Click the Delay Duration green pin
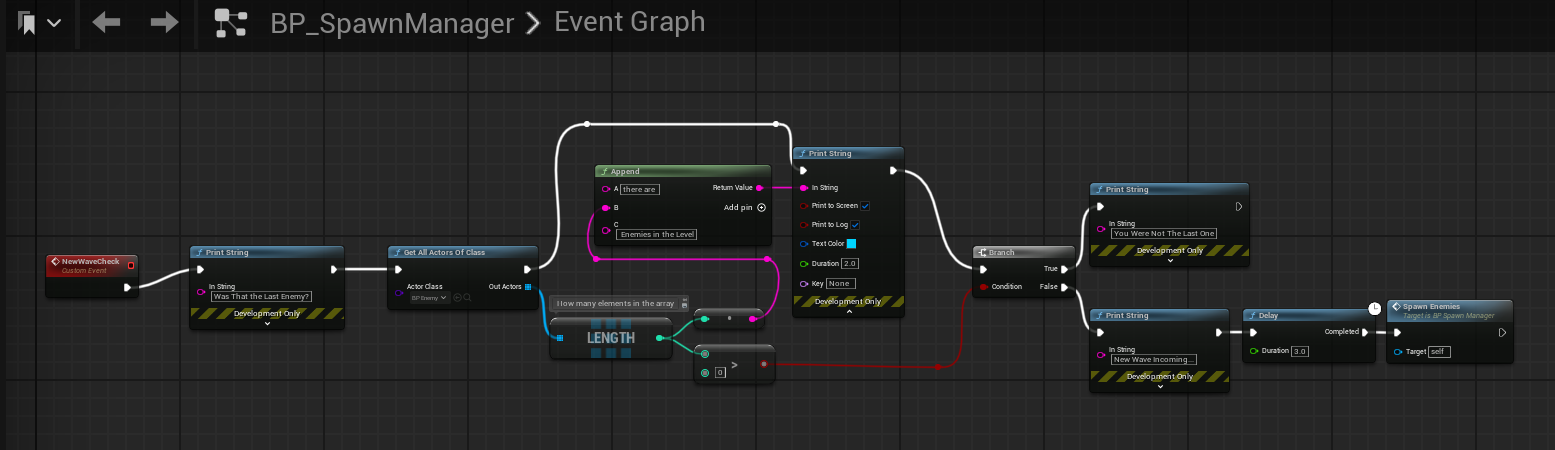The width and height of the screenshot is (1555, 450). pos(1254,351)
